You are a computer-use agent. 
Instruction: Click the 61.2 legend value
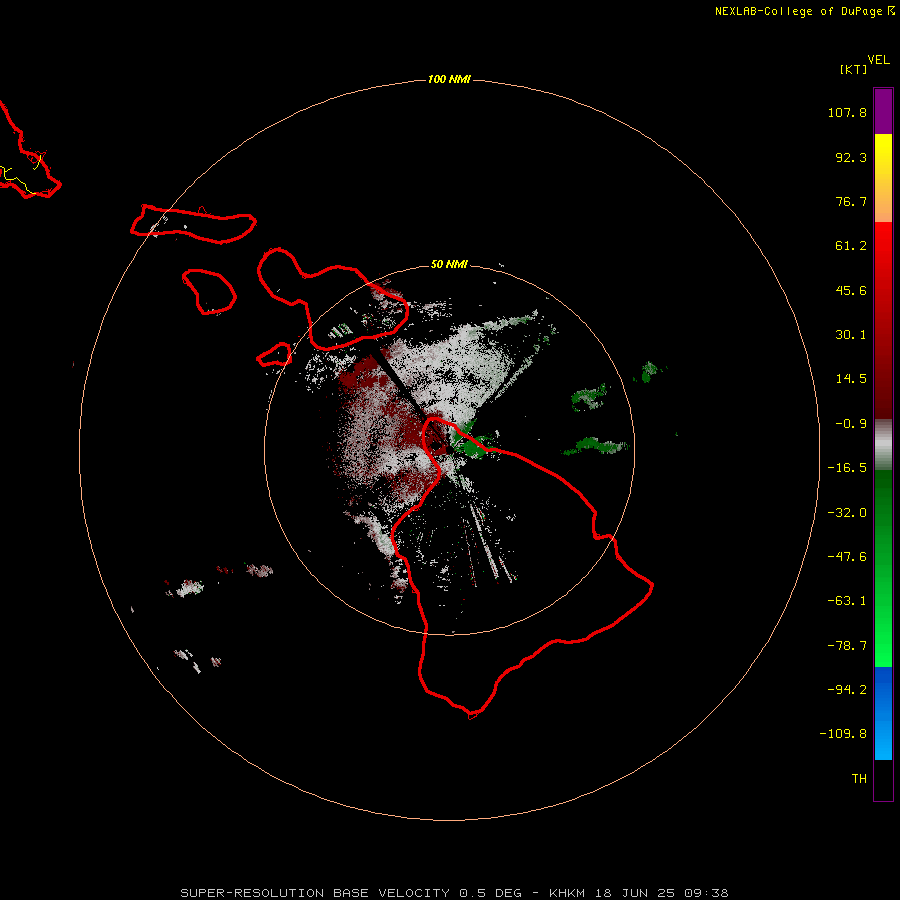pos(851,246)
